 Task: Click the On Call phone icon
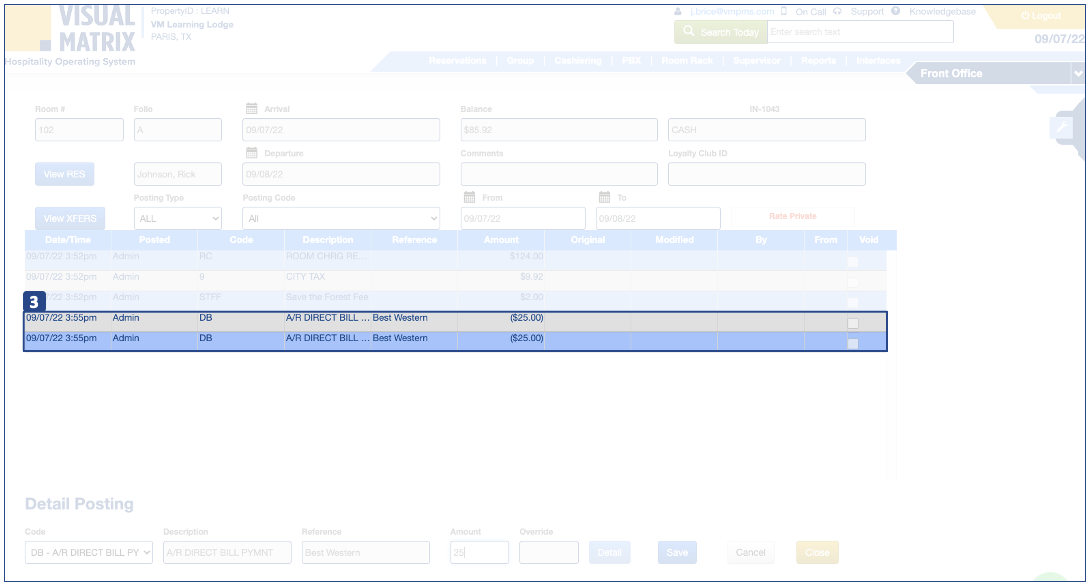(785, 12)
